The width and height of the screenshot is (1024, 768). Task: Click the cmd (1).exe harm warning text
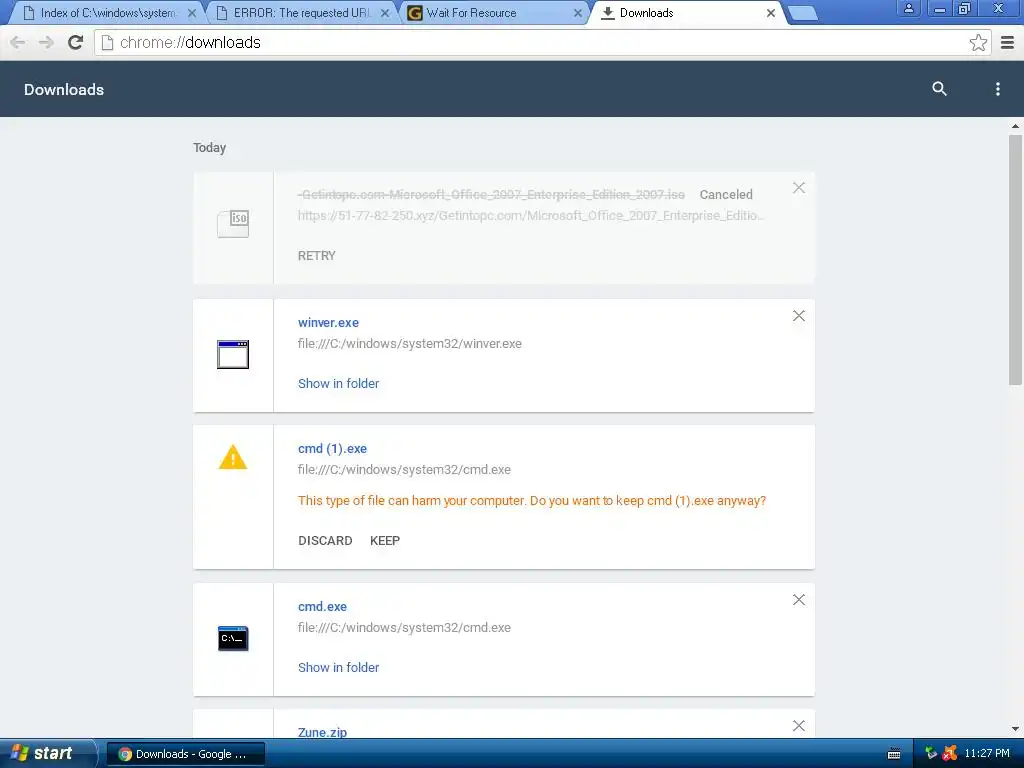click(x=532, y=501)
